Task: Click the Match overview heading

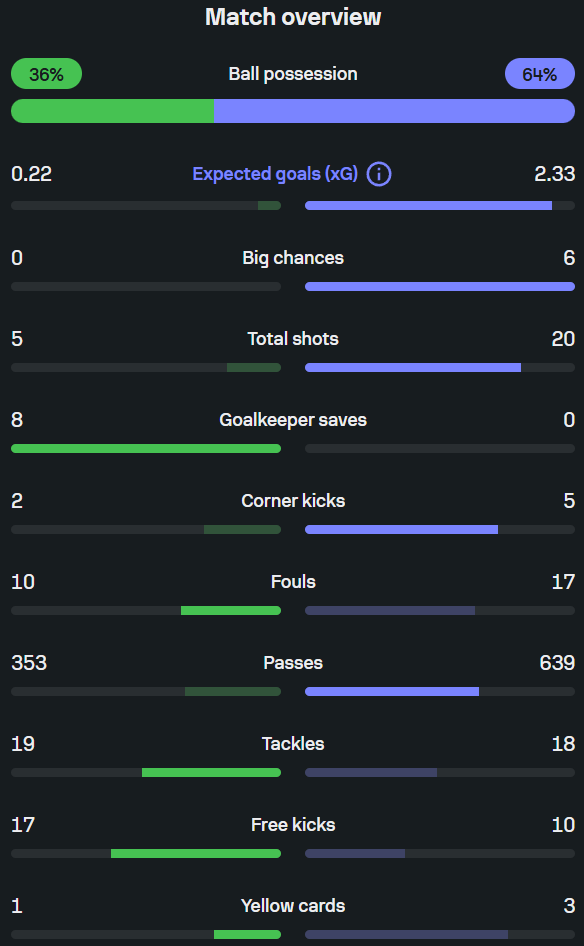Action: click(x=293, y=17)
